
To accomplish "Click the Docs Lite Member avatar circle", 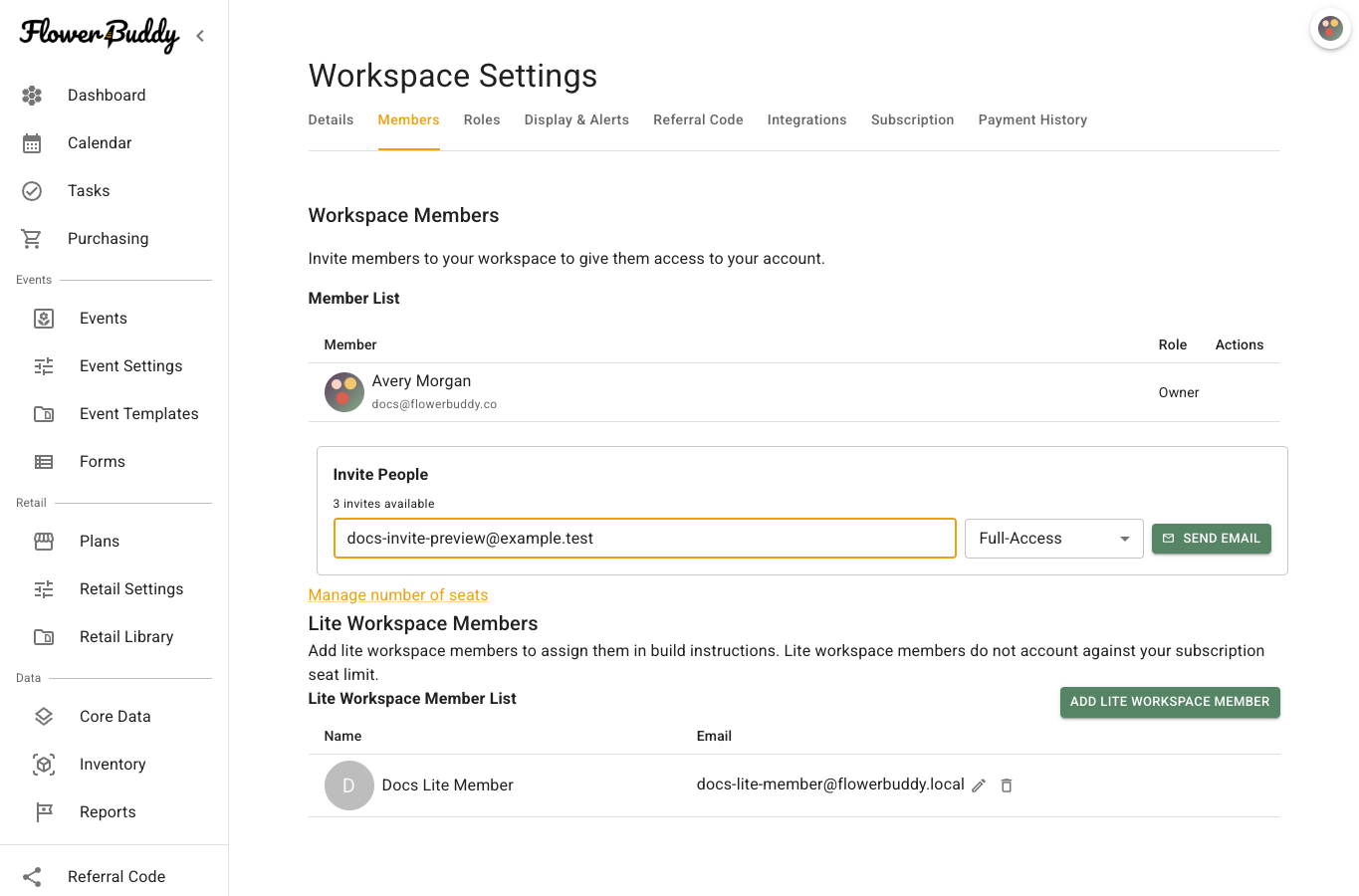I will [x=349, y=785].
